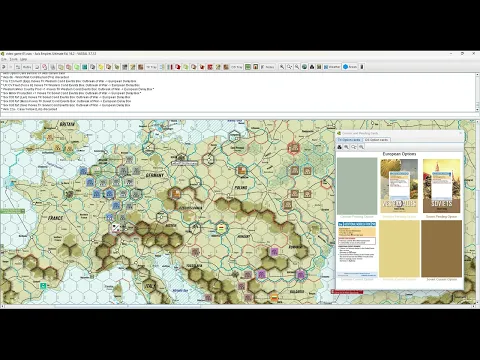
Task: Click the black pieces icon after the globe
Action: point(312,67)
